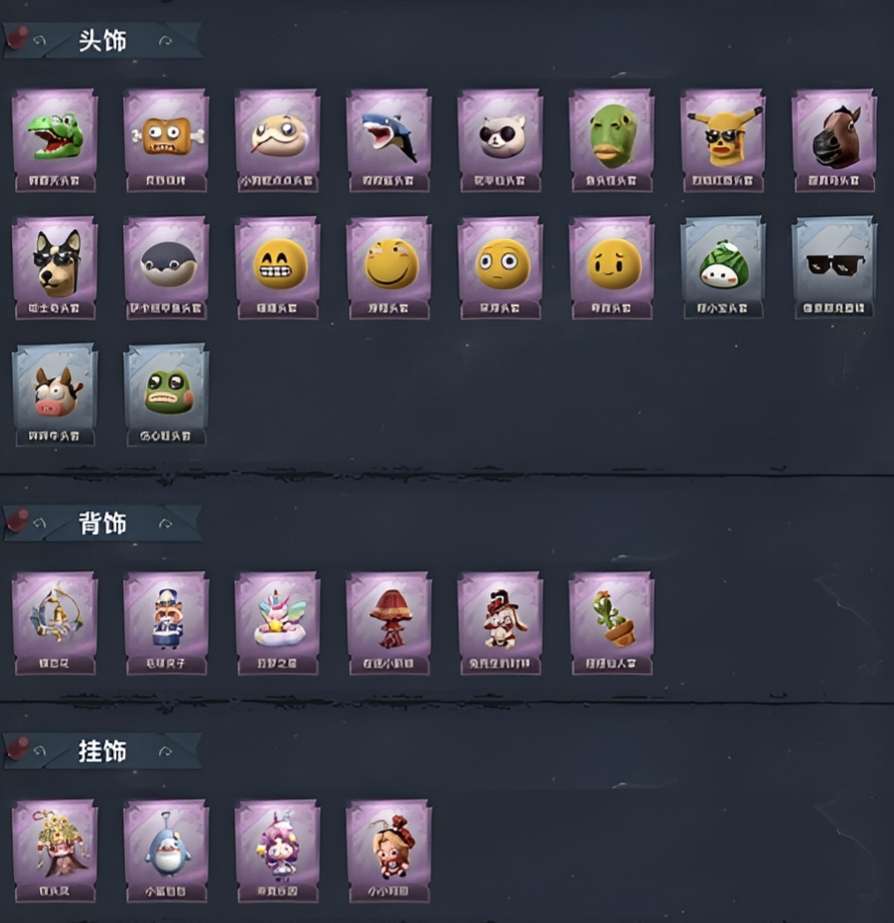This screenshot has height=923, width=894.
Task: Select the pixel sunglasses accessory card
Action: tap(833, 268)
